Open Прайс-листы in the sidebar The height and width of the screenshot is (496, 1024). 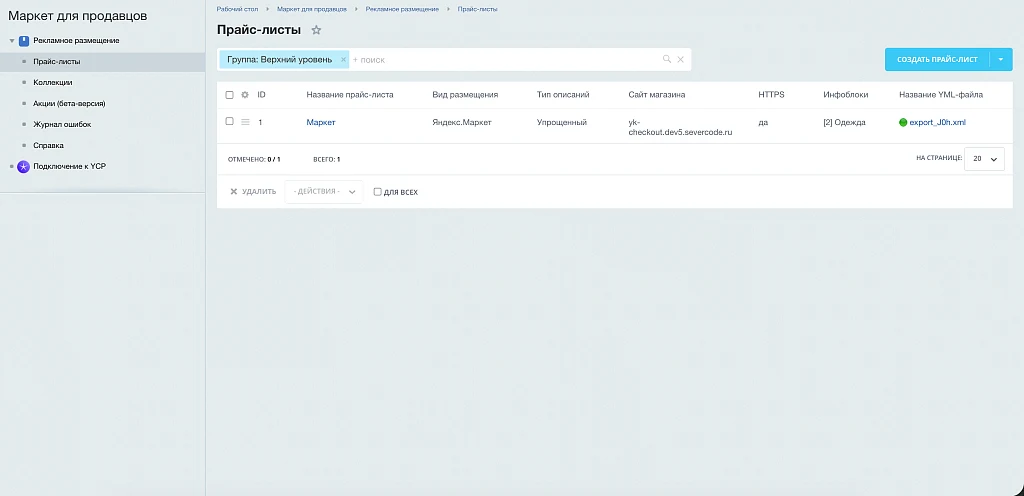(57, 62)
